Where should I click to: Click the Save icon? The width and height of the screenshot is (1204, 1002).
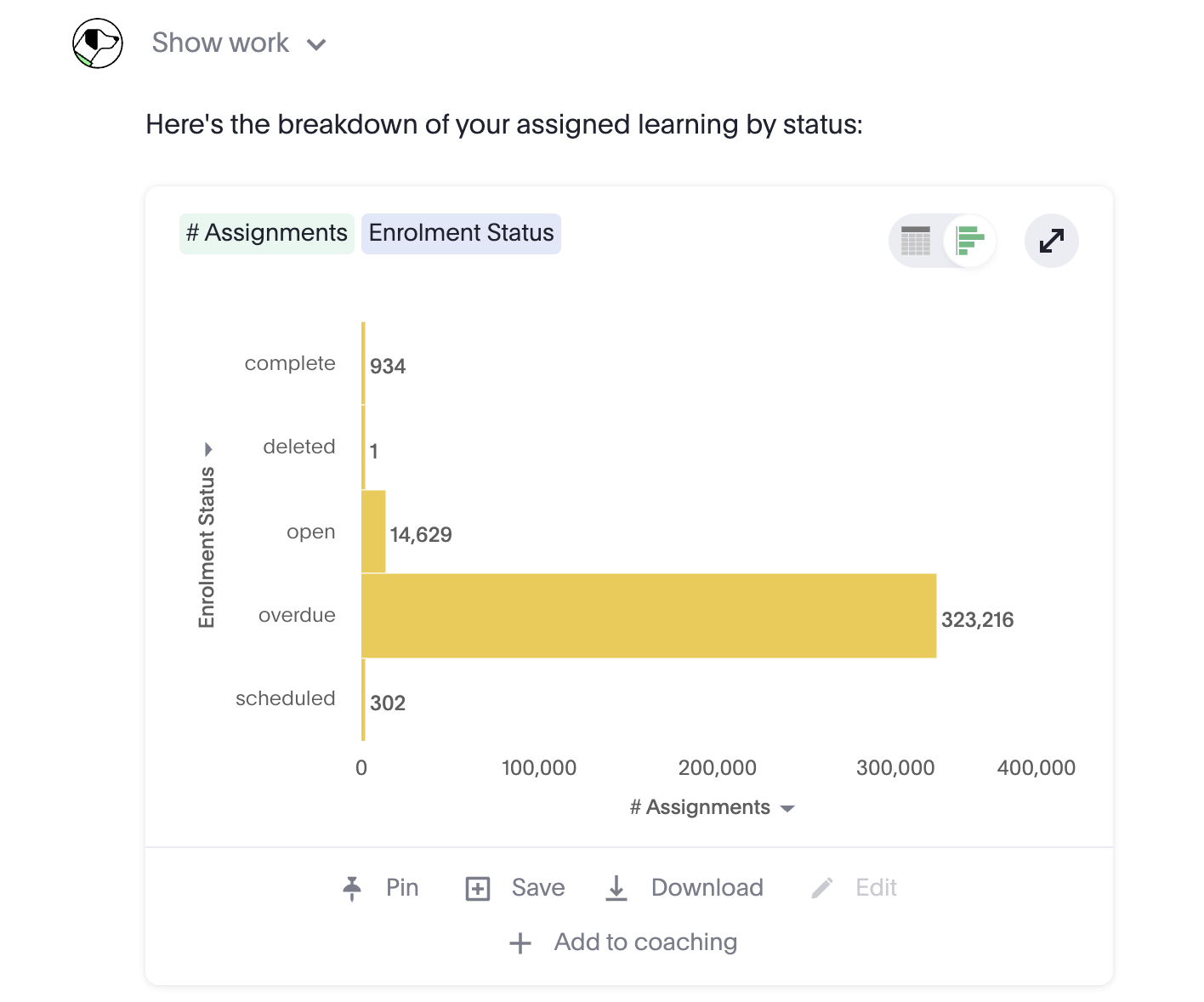click(478, 889)
